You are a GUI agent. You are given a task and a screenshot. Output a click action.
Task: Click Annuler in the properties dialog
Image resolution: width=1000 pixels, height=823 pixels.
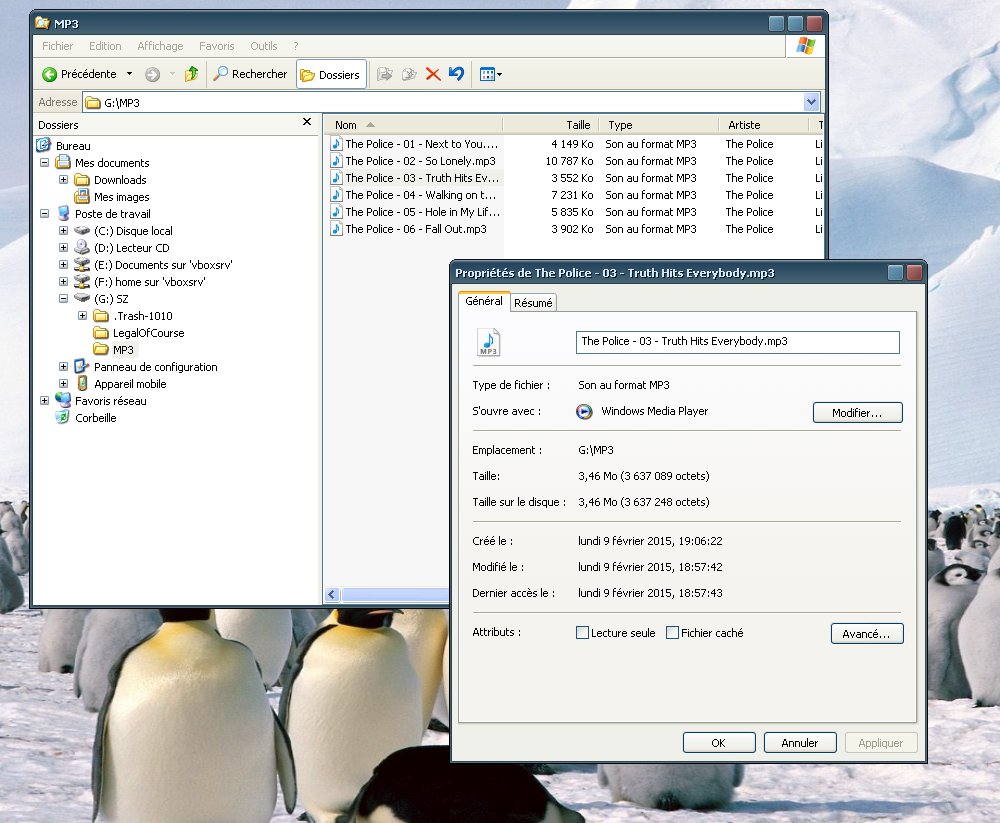800,743
